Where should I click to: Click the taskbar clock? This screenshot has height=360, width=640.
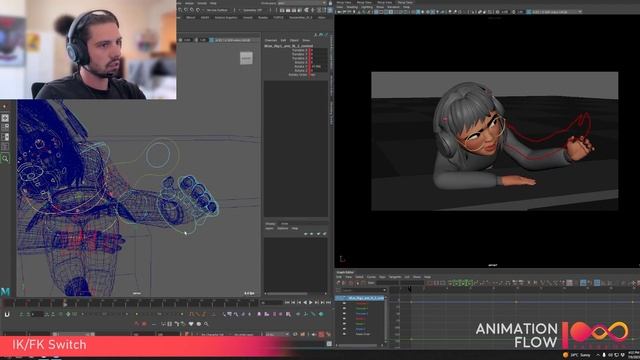634,355
